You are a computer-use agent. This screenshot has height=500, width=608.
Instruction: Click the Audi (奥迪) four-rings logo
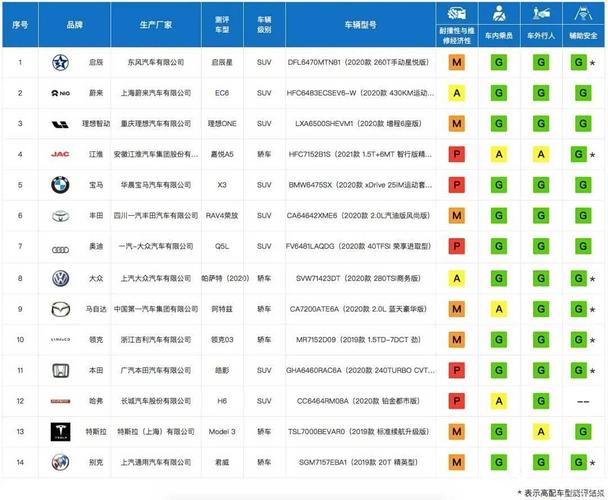62,246
